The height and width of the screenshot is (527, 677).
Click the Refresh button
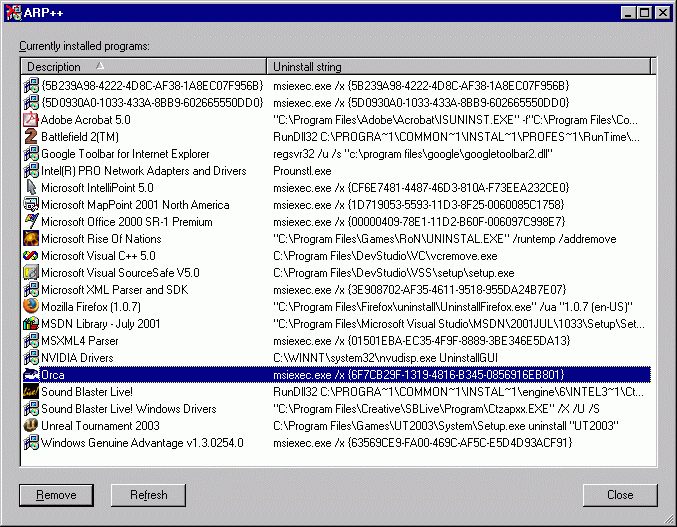tap(149, 495)
